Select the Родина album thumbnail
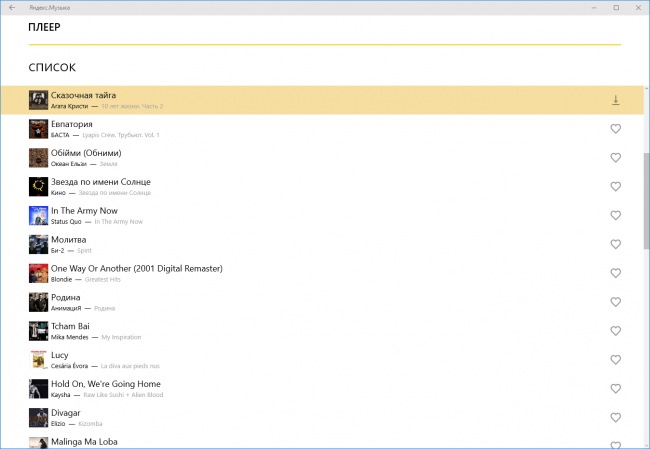 click(39, 302)
